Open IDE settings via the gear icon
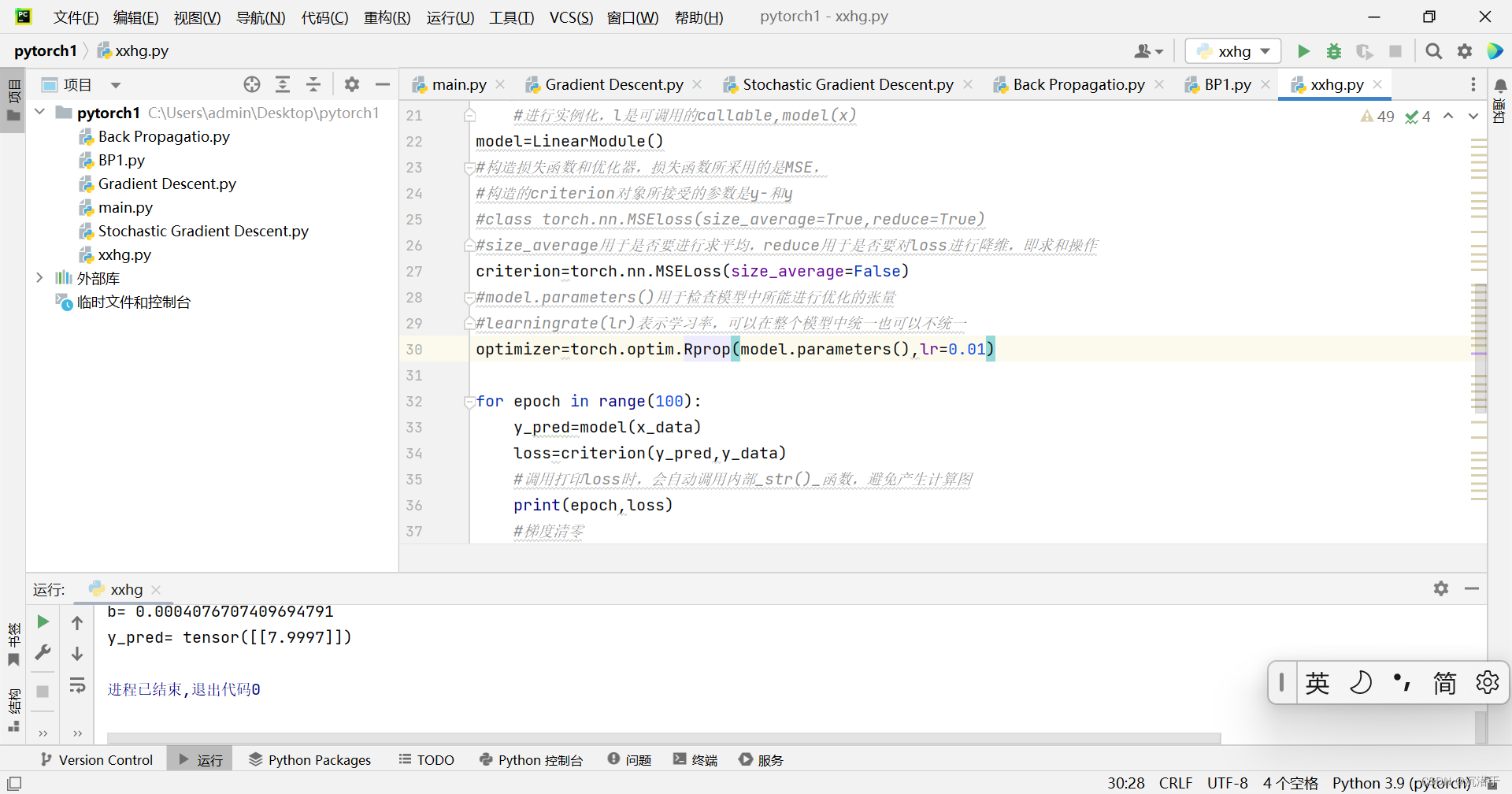The width and height of the screenshot is (1512, 794). pos(1465,50)
